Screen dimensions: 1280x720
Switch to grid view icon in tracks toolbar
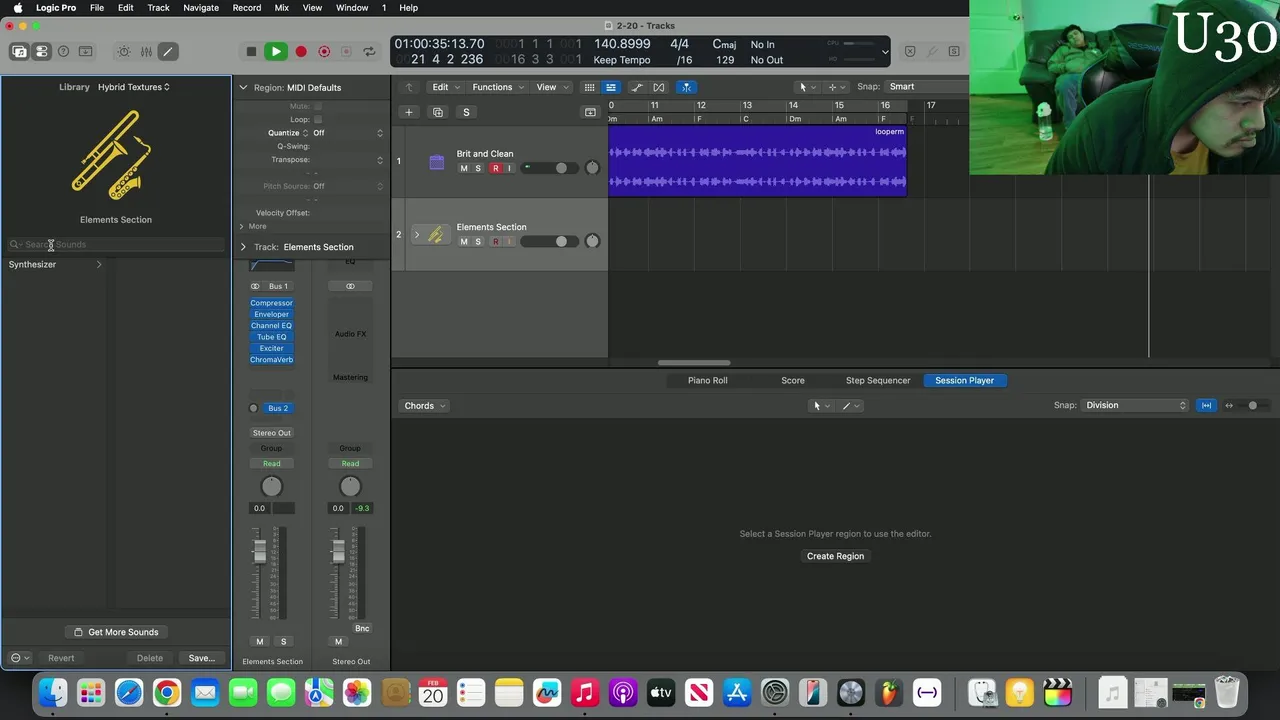point(590,87)
